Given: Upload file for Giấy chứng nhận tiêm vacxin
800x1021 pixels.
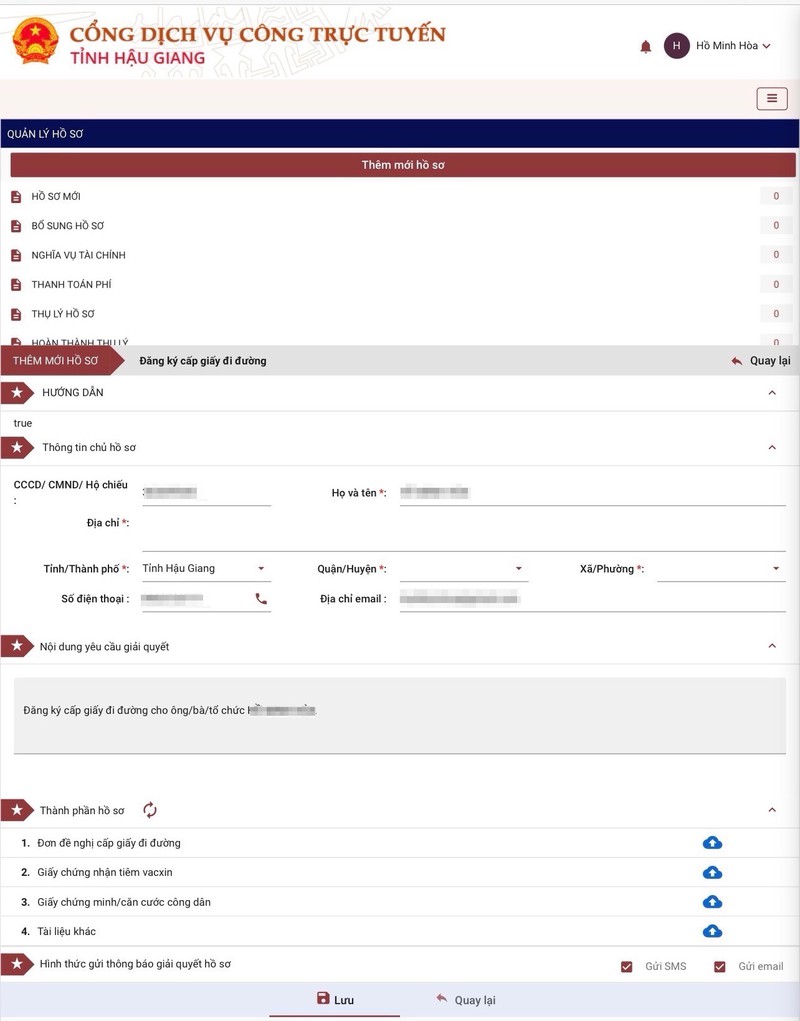Looking at the screenshot, I should (x=712, y=872).
